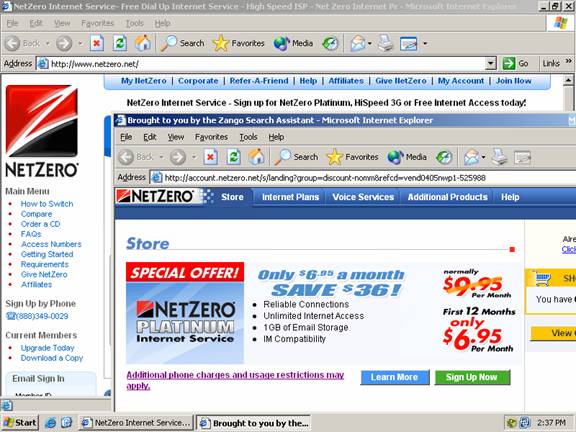The height and width of the screenshot is (432, 576).
Task: Click History icon in Zango popup toolbar
Action: coord(444,157)
